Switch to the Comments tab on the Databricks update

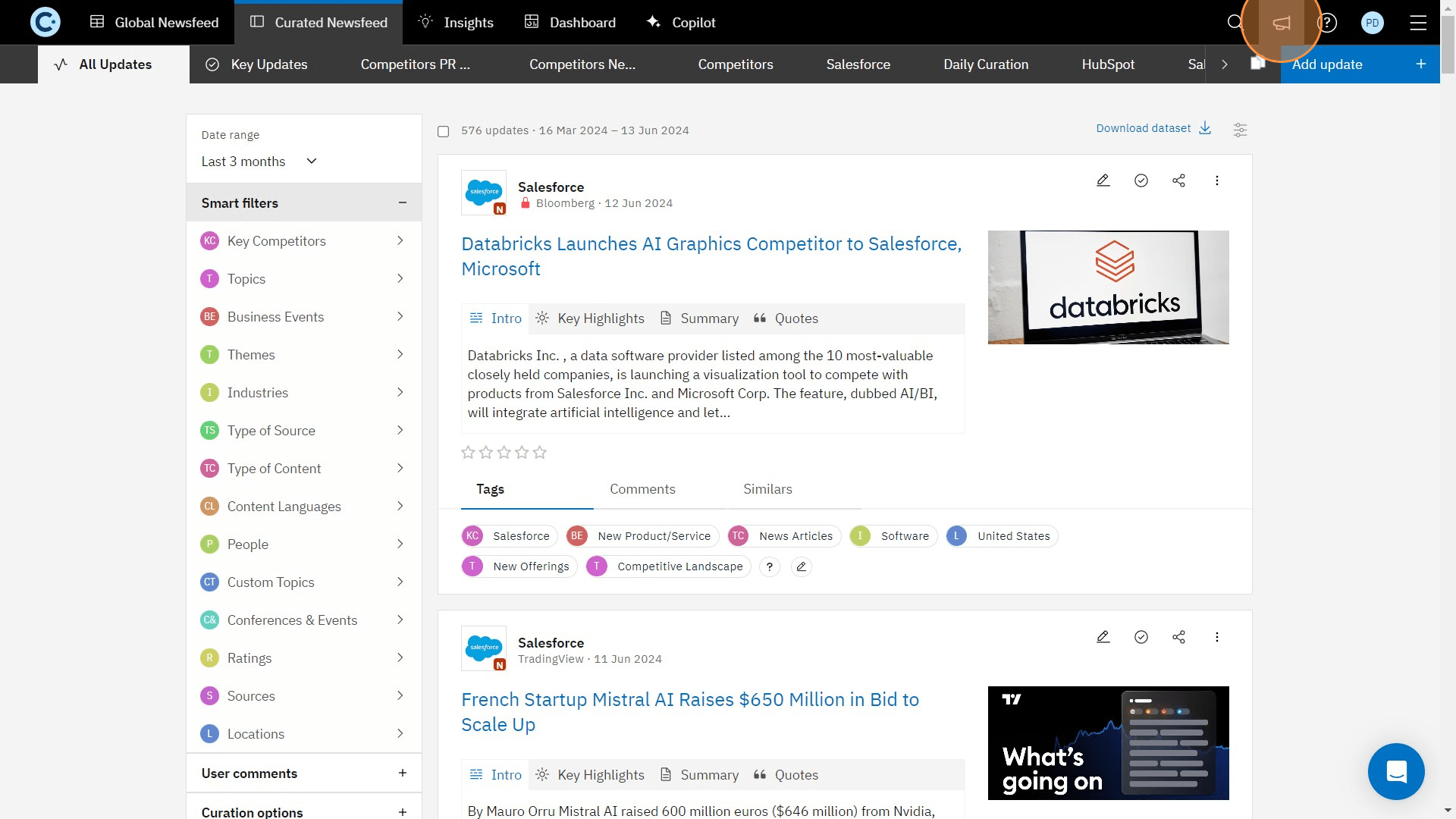click(642, 489)
